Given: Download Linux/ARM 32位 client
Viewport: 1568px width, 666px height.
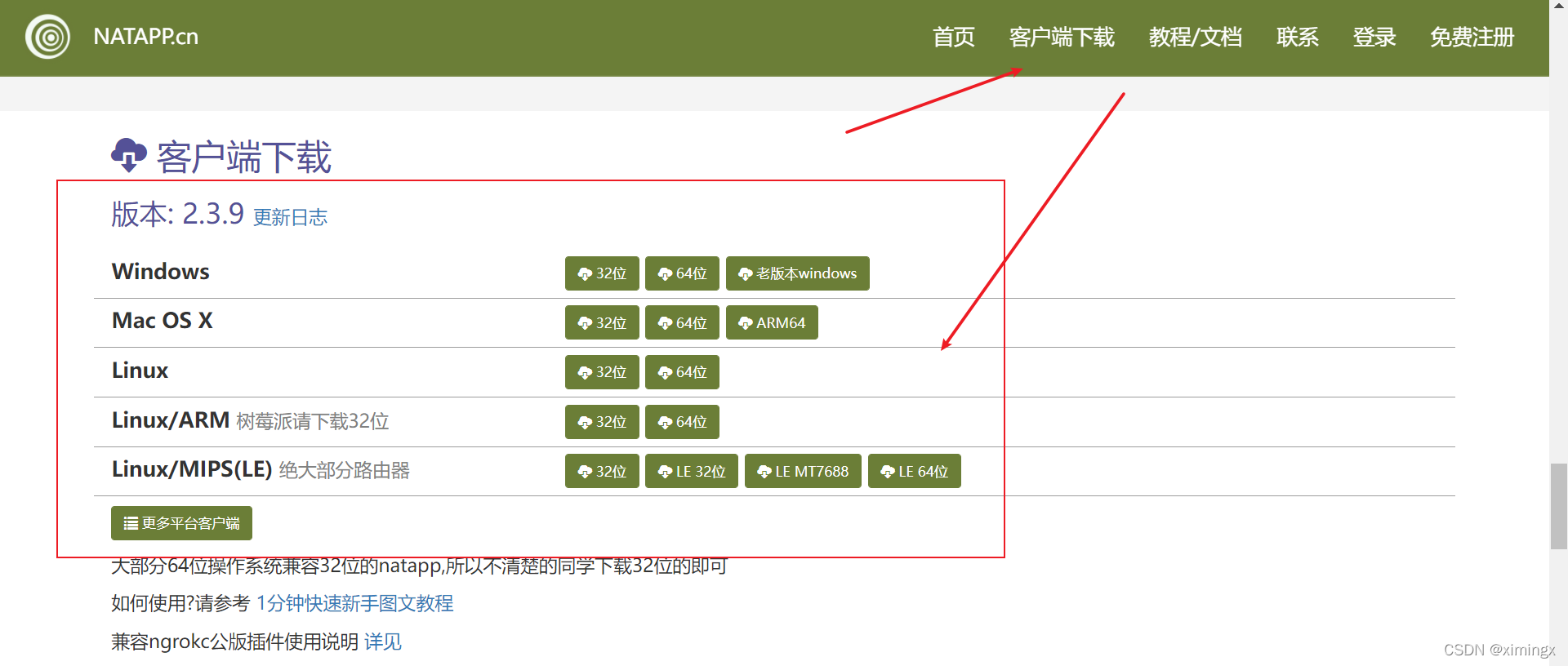Looking at the screenshot, I should 602,422.
